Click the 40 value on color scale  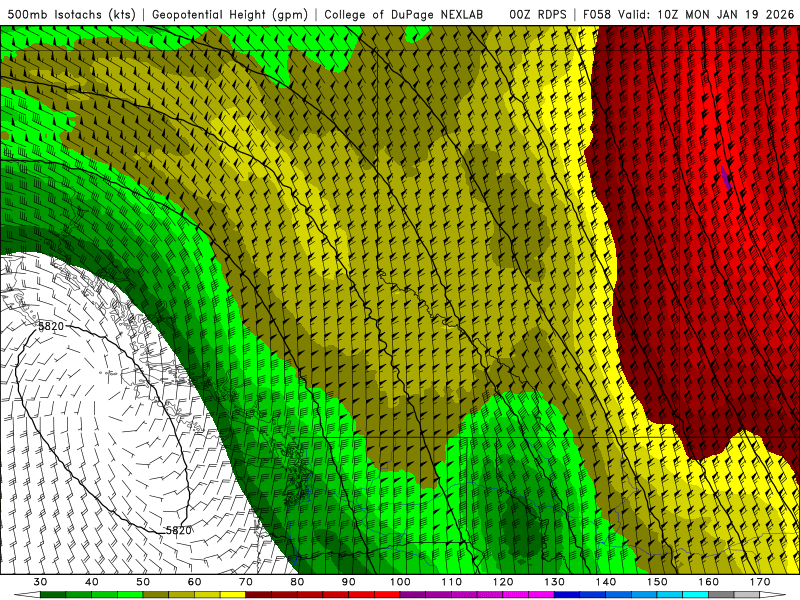click(92, 582)
